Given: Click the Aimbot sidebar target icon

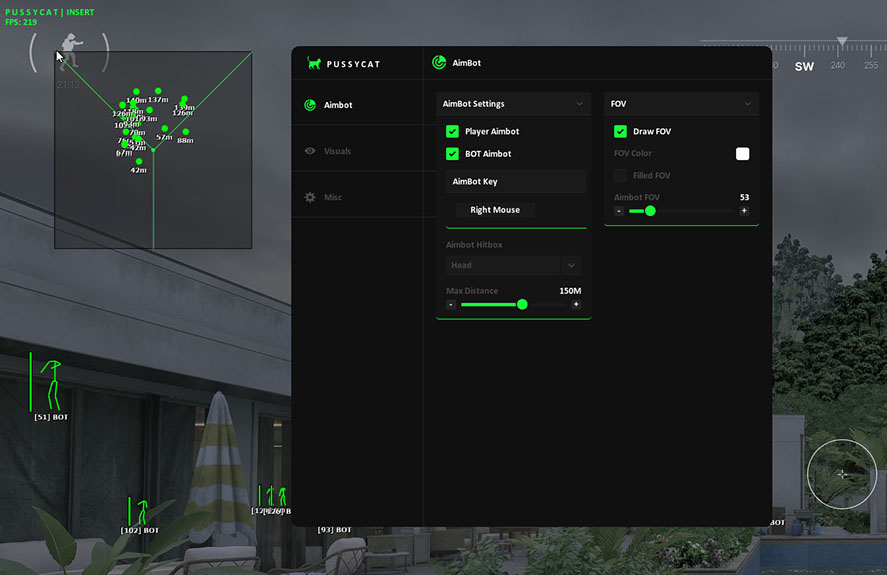Looking at the screenshot, I should (310, 105).
